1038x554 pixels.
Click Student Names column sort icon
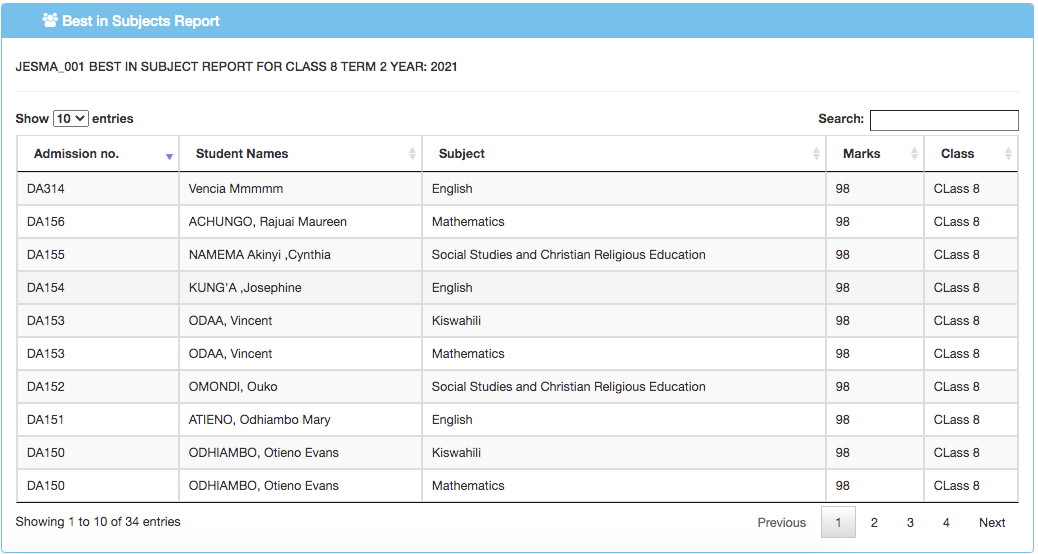(x=412, y=154)
